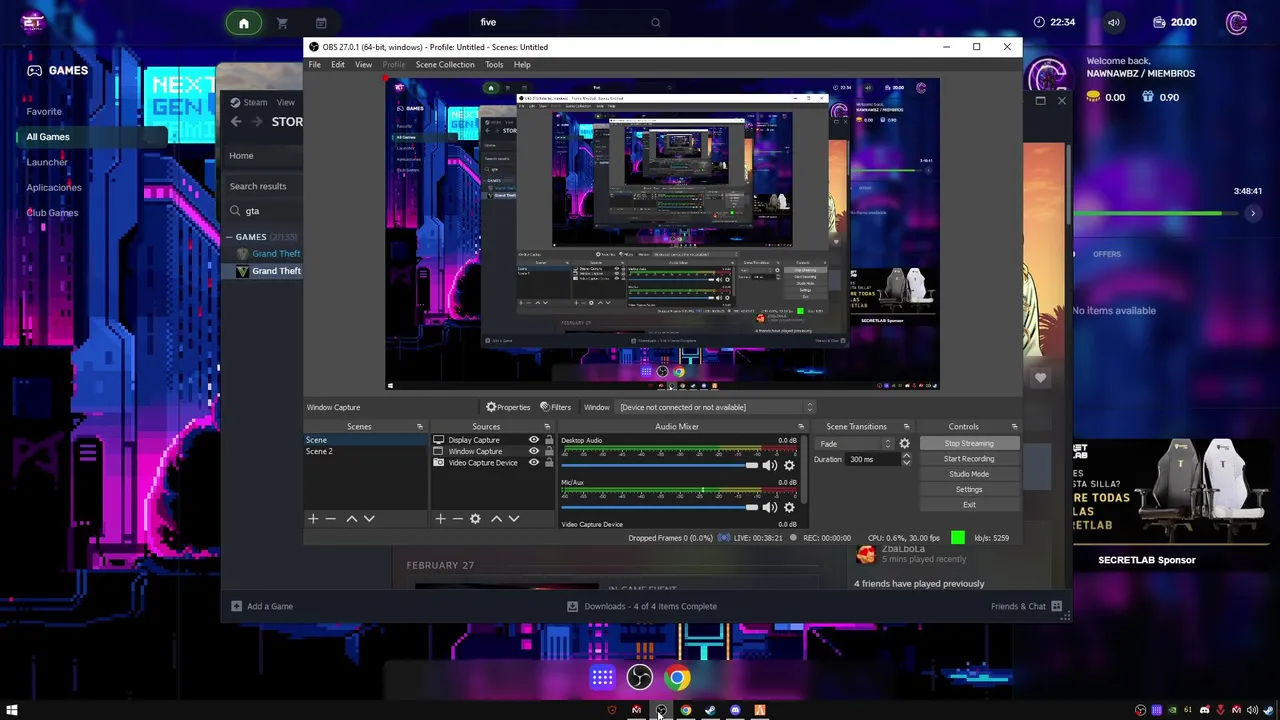Open the Help menu in OBS
The width and height of the screenshot is (1280, 720).
click(522, 64)
